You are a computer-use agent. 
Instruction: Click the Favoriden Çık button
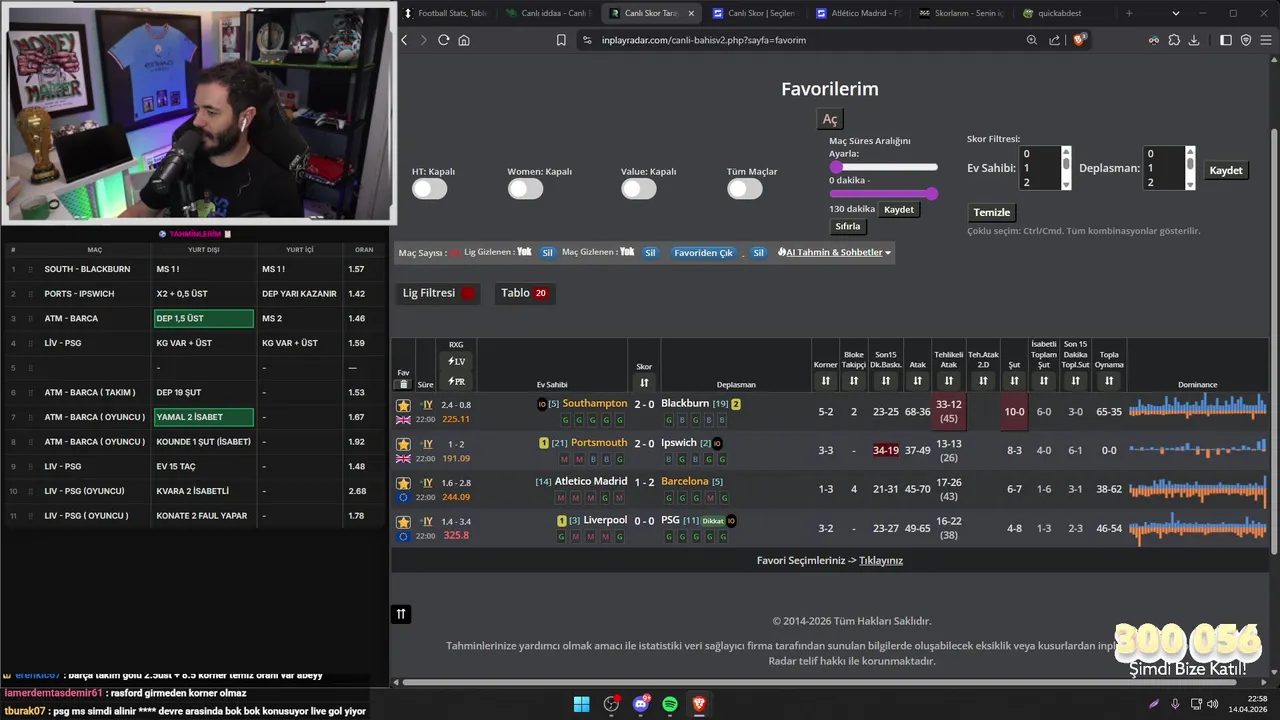(x=703, y=253)
